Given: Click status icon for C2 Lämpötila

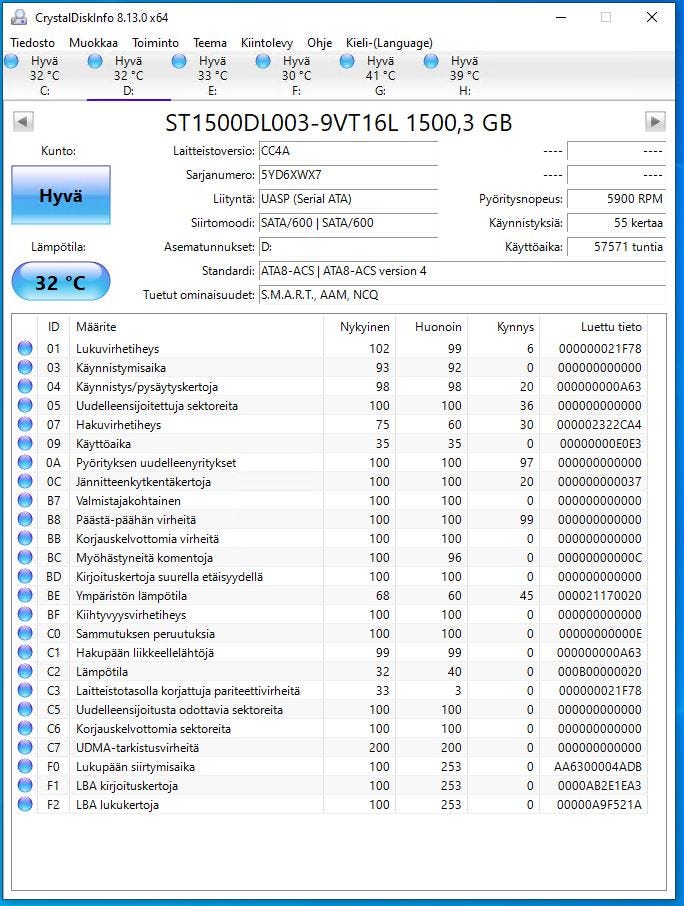Looking at the screenshot, I should (x=25, y=672).
